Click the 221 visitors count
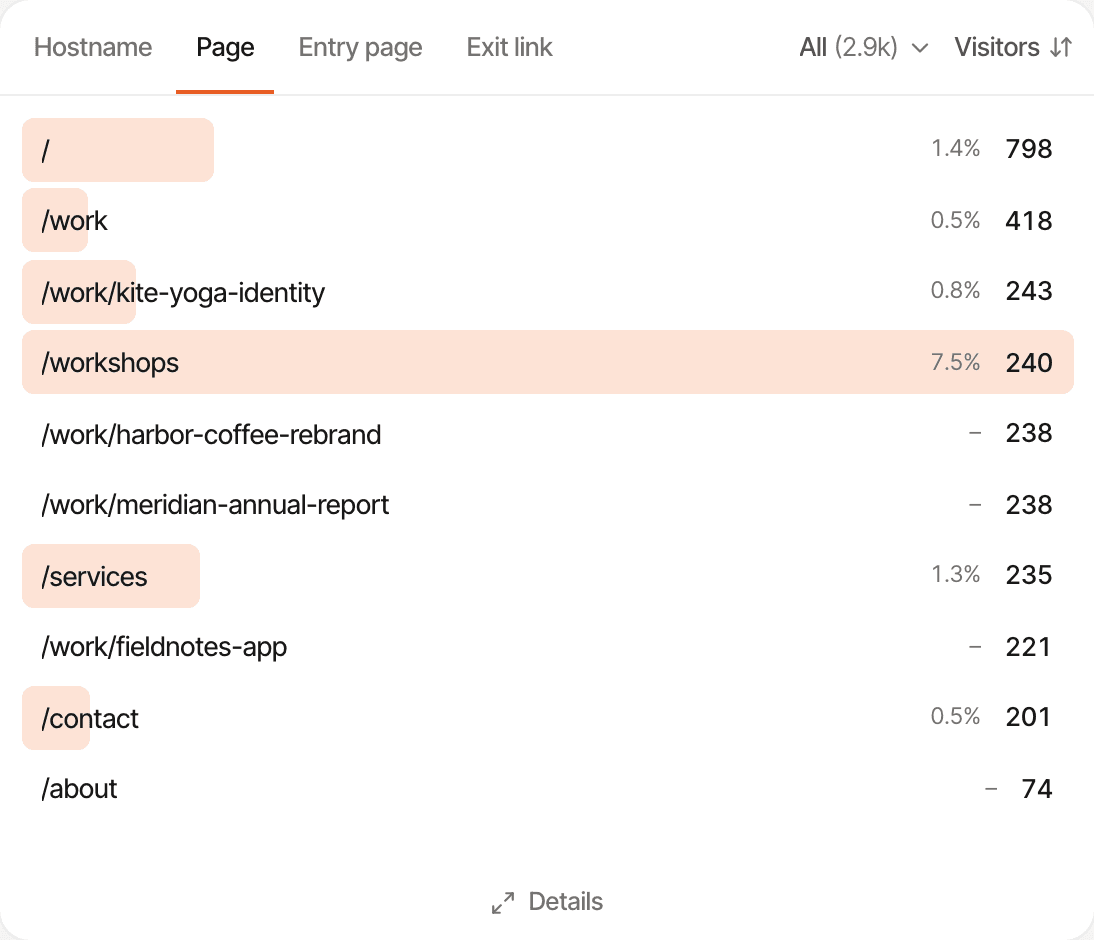 1028,647
